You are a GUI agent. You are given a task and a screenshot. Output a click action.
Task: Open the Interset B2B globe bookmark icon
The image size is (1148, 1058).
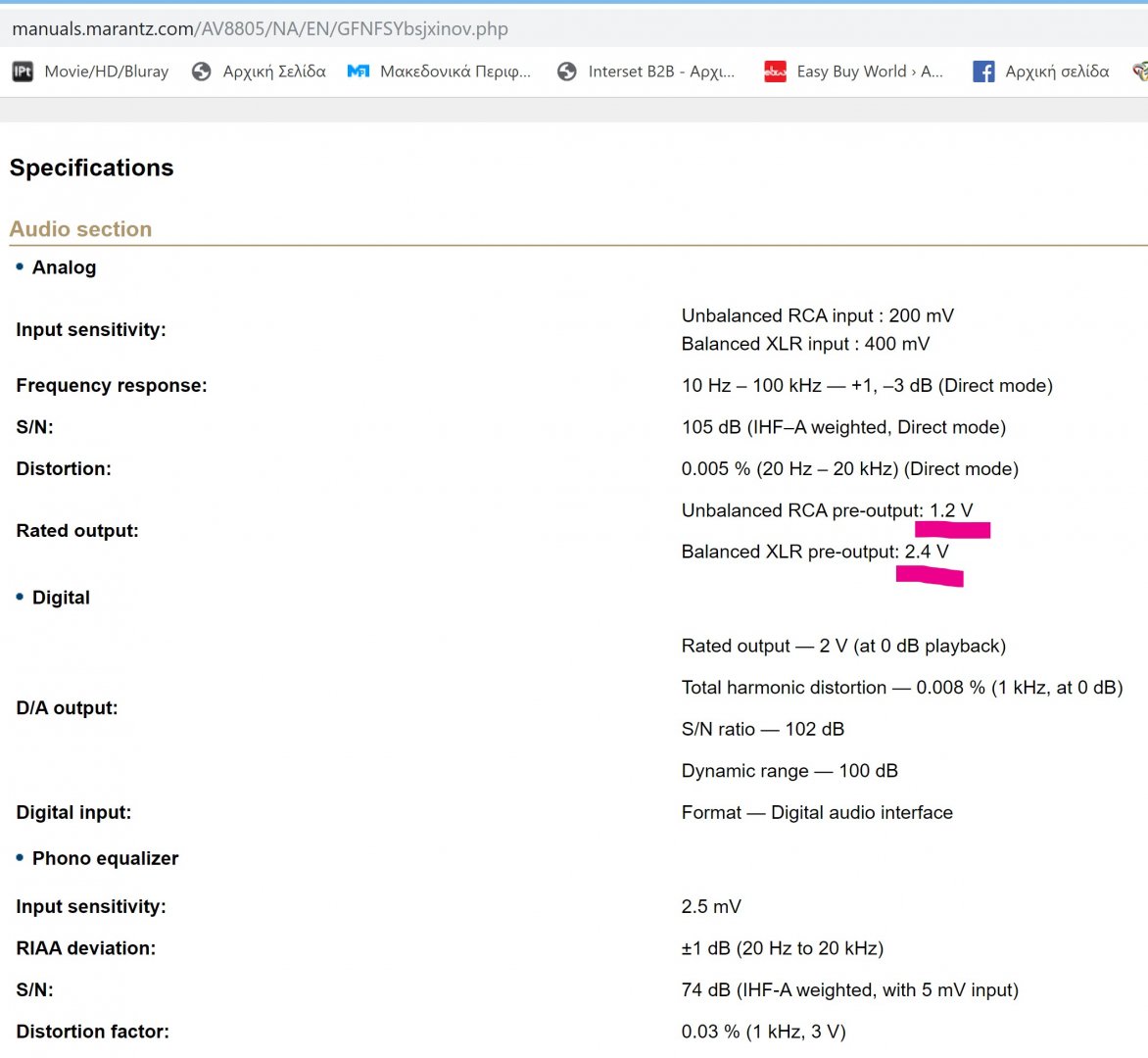[x=567, y=71]
